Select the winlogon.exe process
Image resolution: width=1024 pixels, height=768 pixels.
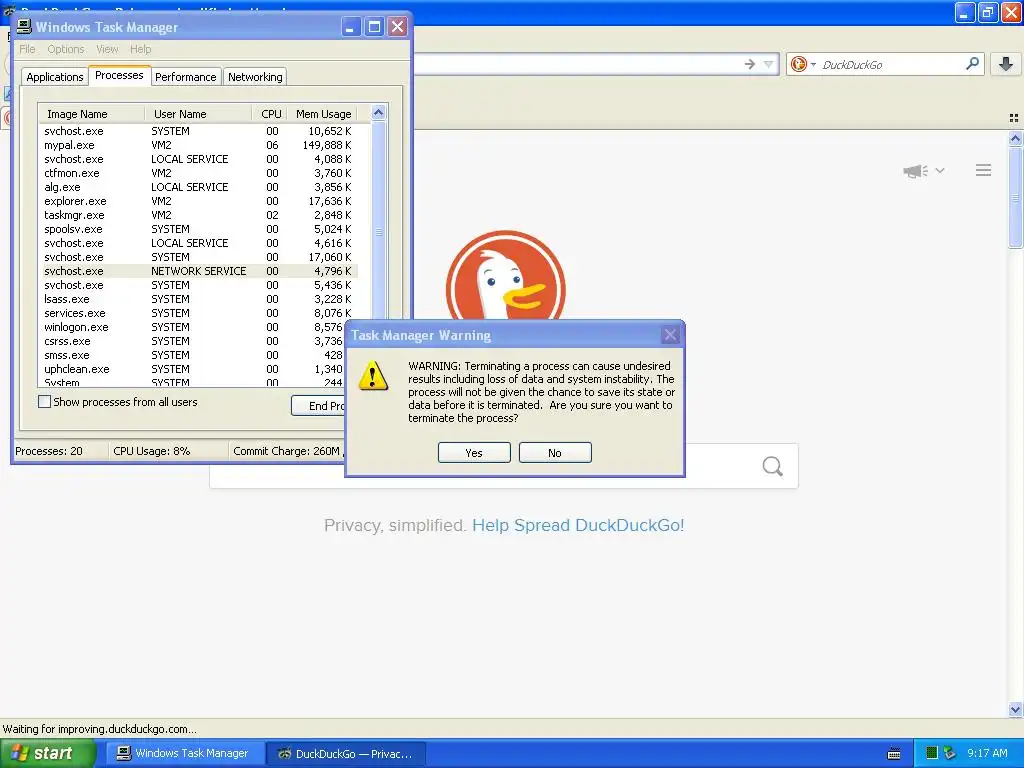click(x=193, y=327)
